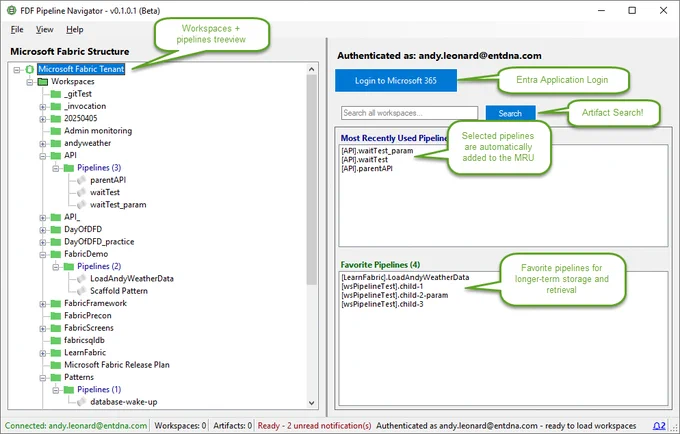
Task: Click the Microsoft Fabric Release Plan folder icon
Action: [56, 365]
